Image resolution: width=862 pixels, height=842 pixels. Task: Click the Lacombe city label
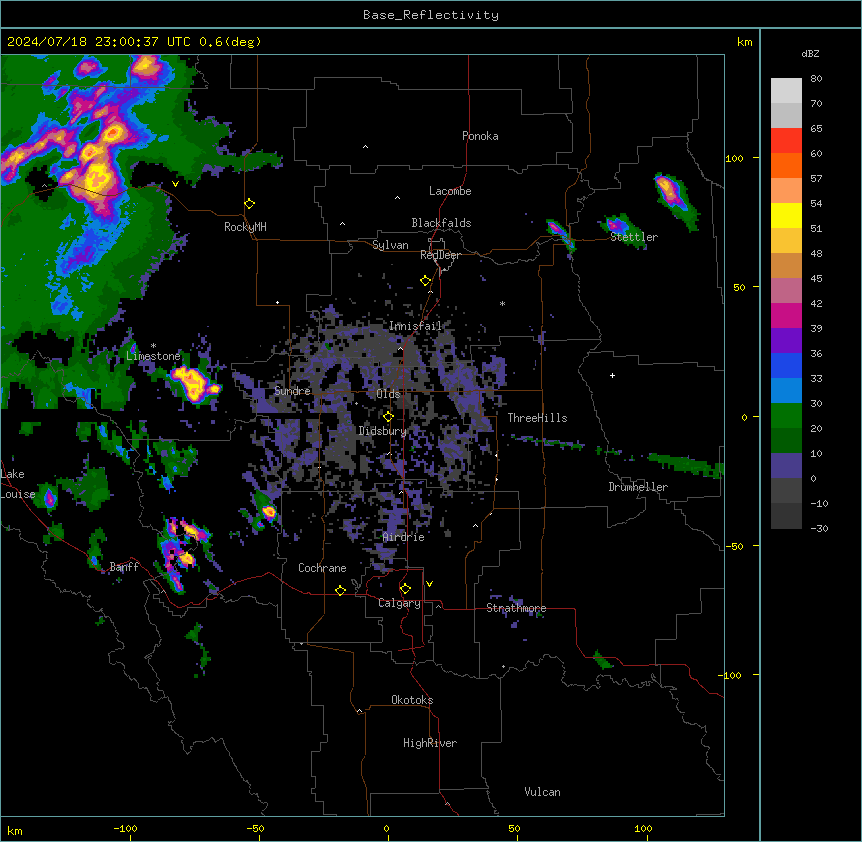450,191
